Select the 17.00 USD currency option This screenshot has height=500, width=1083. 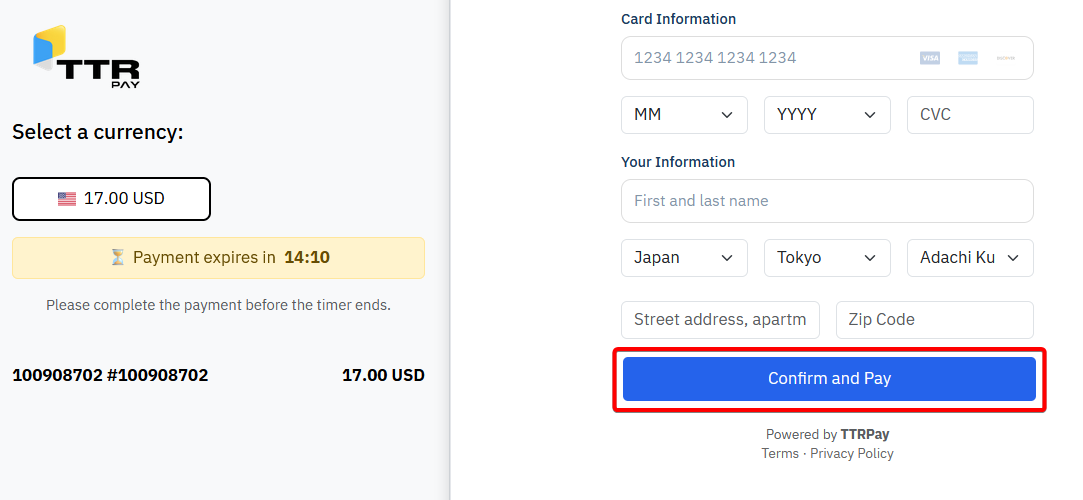(111, 199)
